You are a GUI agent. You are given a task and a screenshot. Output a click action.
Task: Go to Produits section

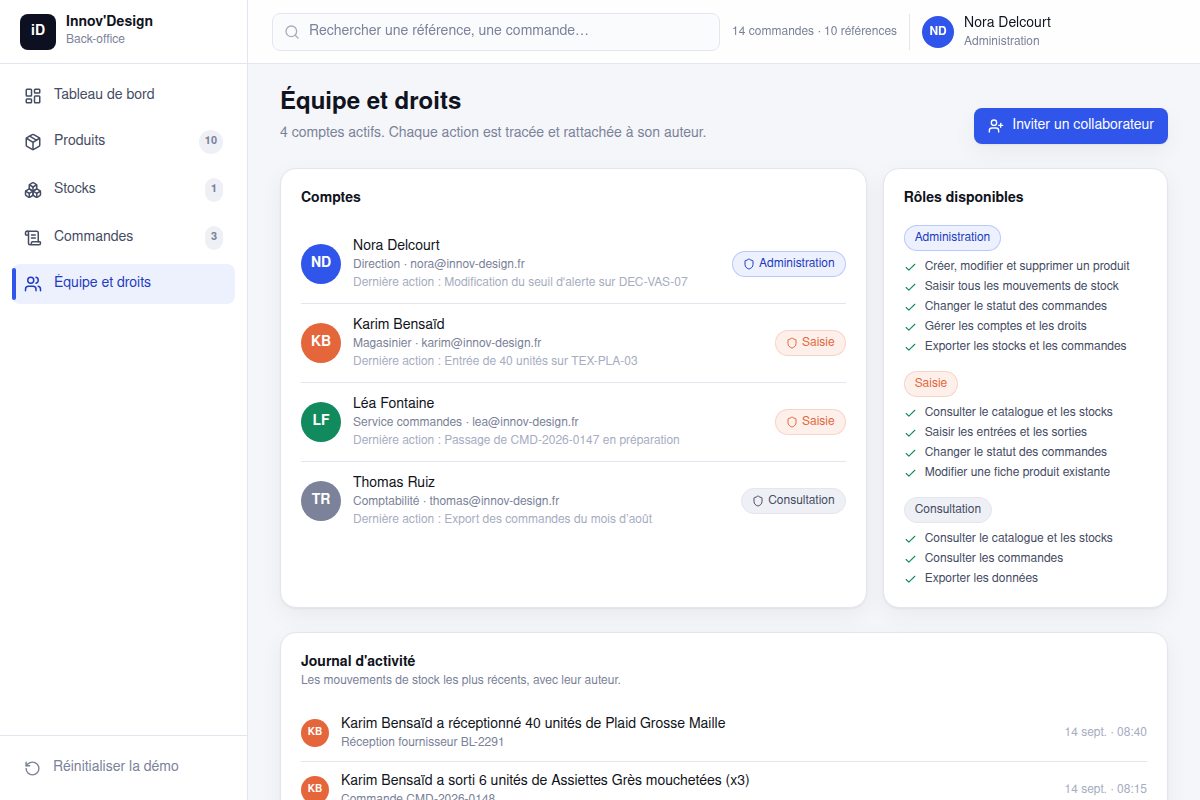click(123, 141)
